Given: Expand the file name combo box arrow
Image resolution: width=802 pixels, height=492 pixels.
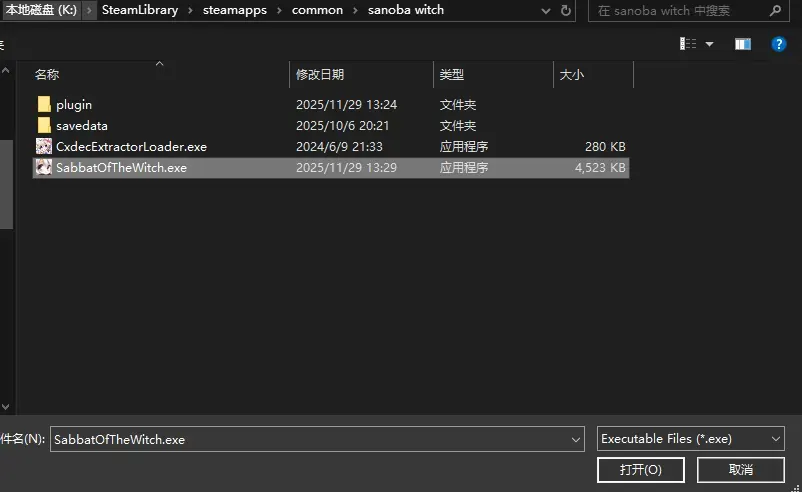Looking at the screenshot, I should coord(575,439).
